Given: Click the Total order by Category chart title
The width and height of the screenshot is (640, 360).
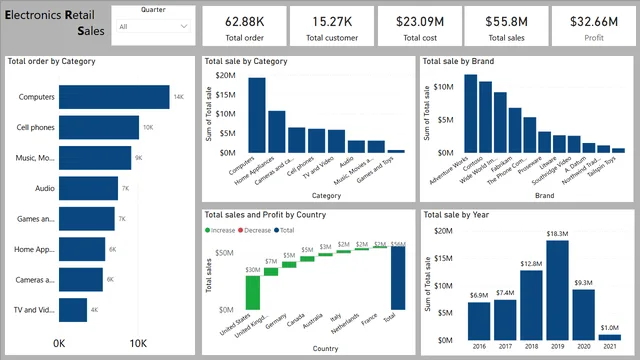Looking at the screenshot, I should coord(51,61).
